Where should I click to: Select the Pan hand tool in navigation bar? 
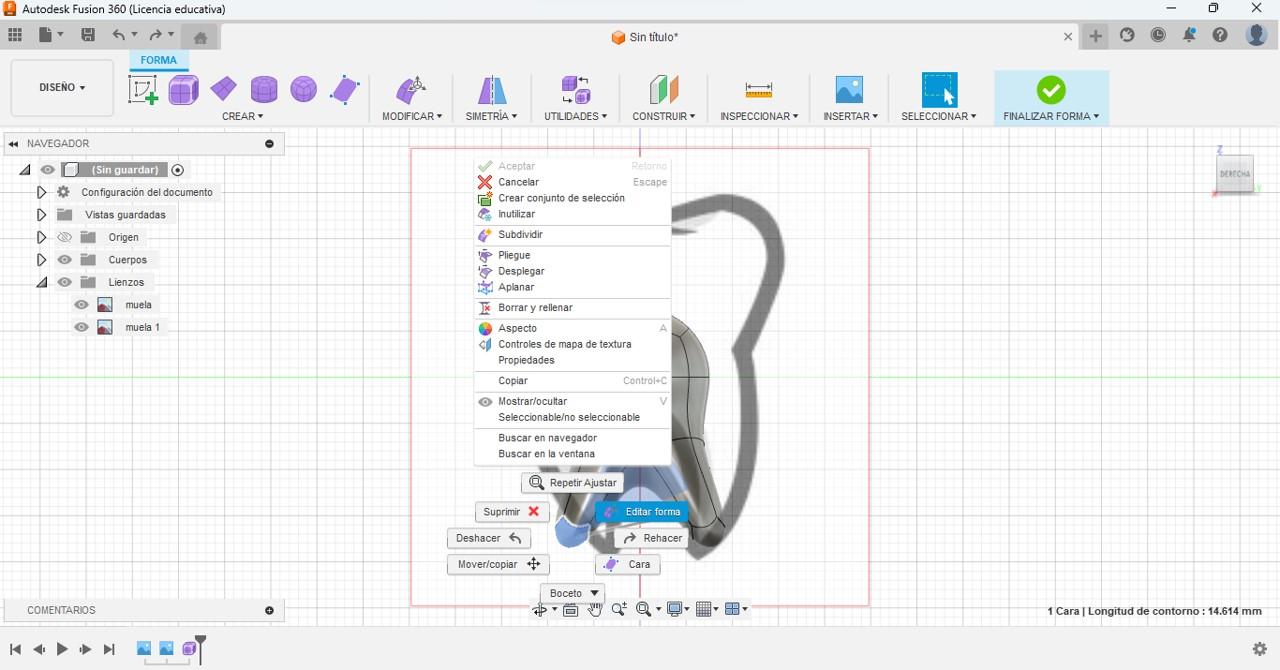pyautogui.click(x=595, y=609)
